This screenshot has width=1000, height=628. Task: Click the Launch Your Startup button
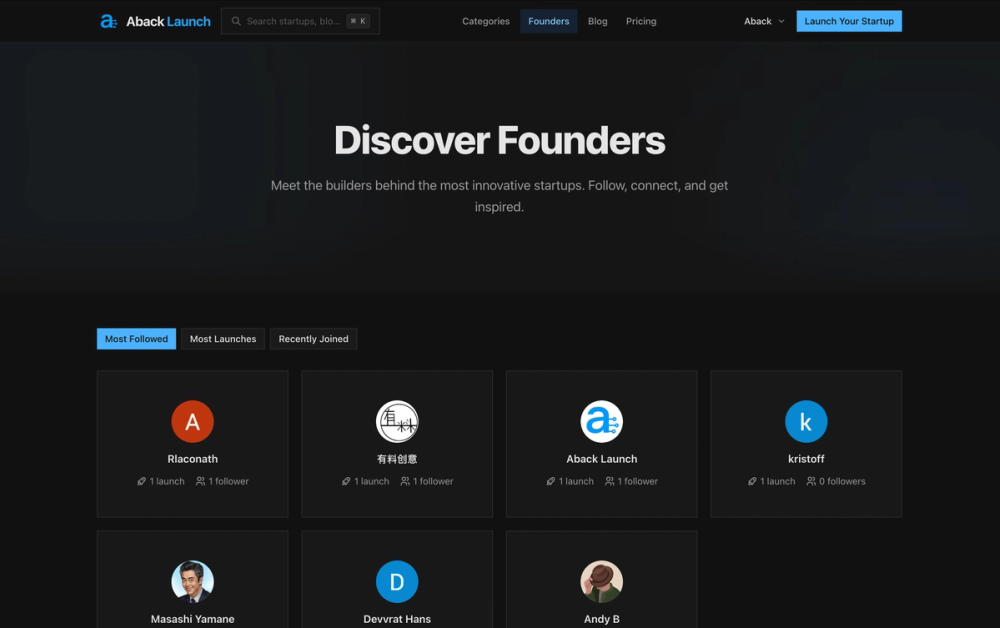(x=849, y=21)
